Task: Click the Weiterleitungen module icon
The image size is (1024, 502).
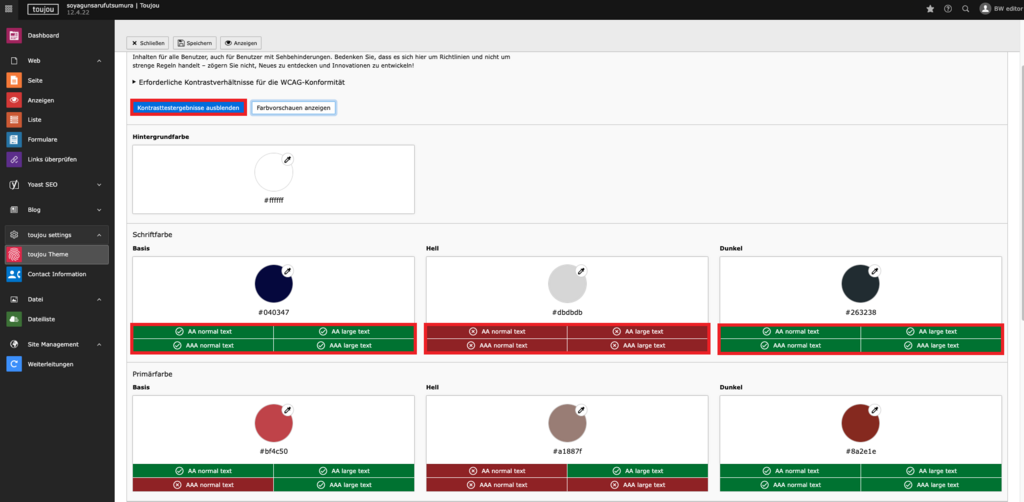Action: [x=14, y=364]
